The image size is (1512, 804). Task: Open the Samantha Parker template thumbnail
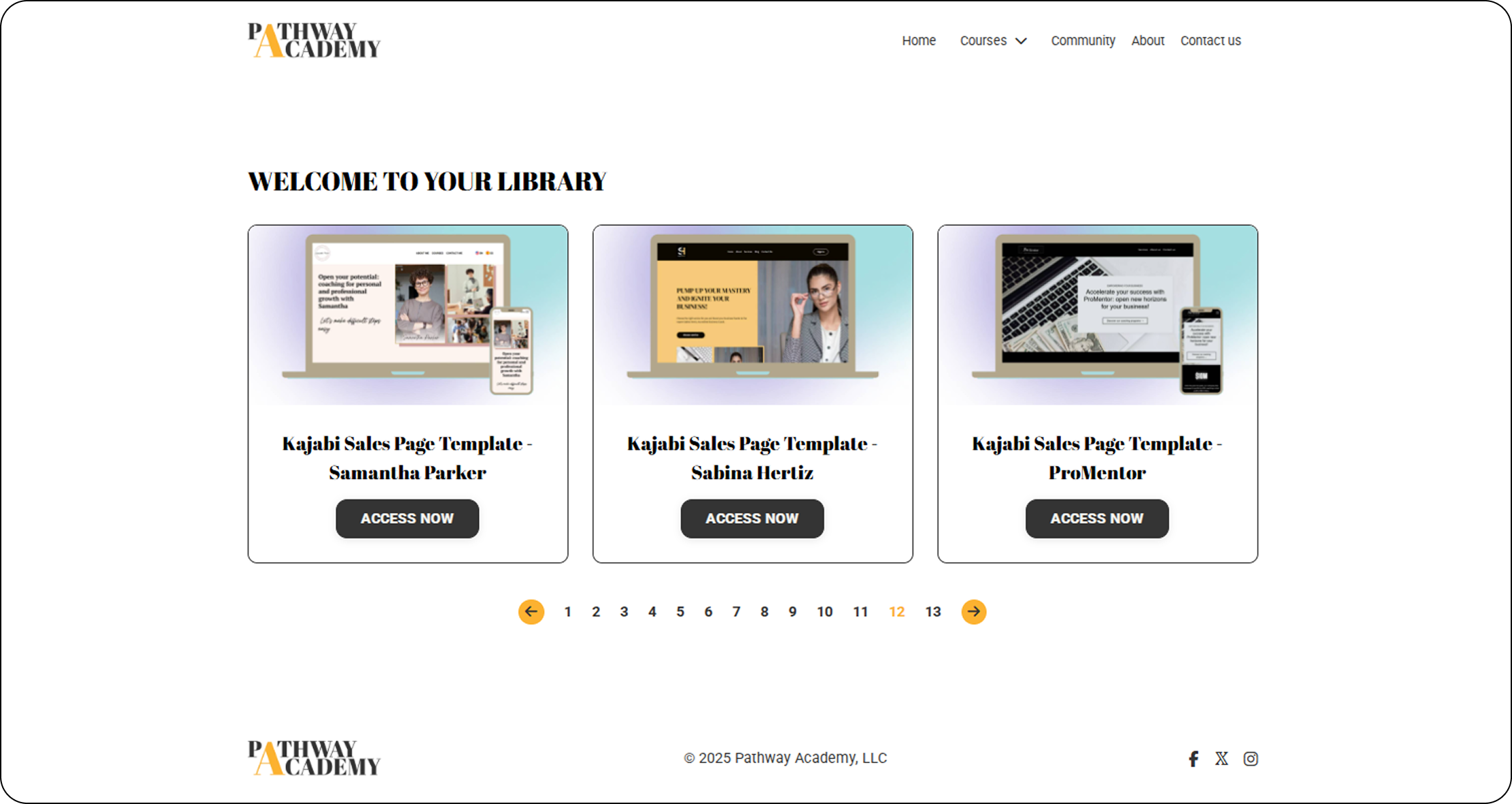408,315
